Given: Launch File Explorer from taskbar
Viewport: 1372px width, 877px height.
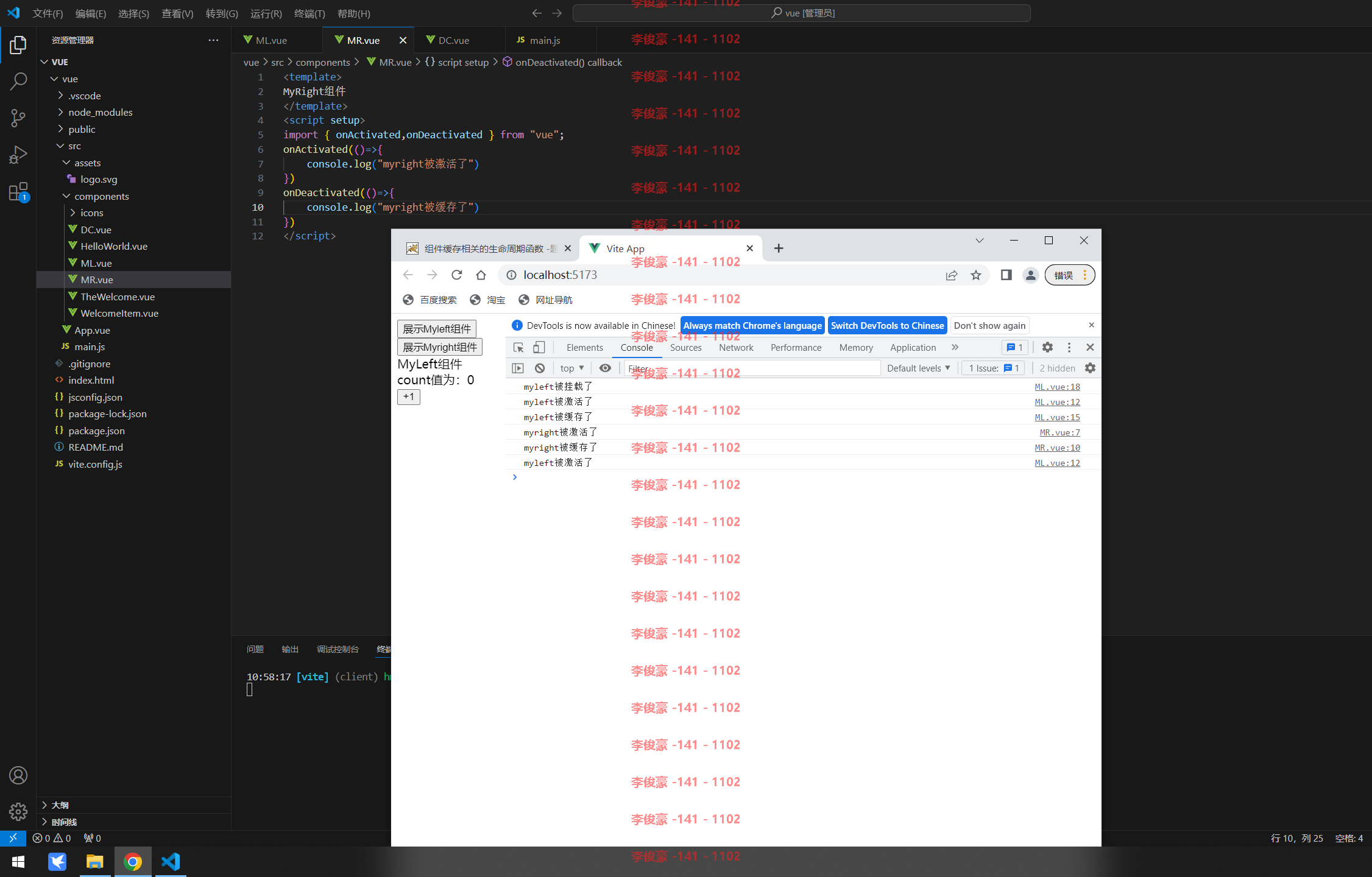Looking at the screenshot, I should 95,862.
